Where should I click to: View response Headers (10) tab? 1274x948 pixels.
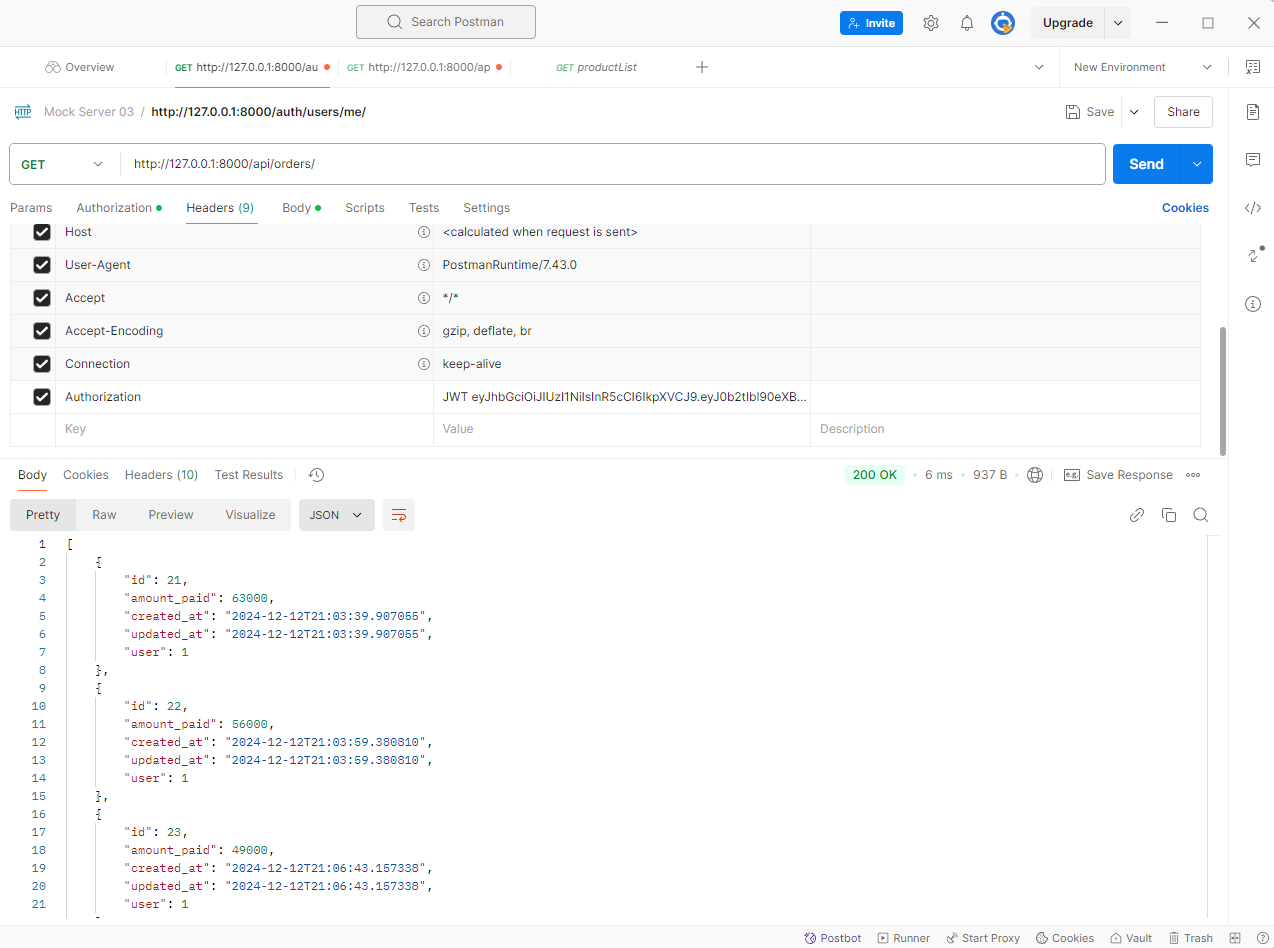click(161, 475)
